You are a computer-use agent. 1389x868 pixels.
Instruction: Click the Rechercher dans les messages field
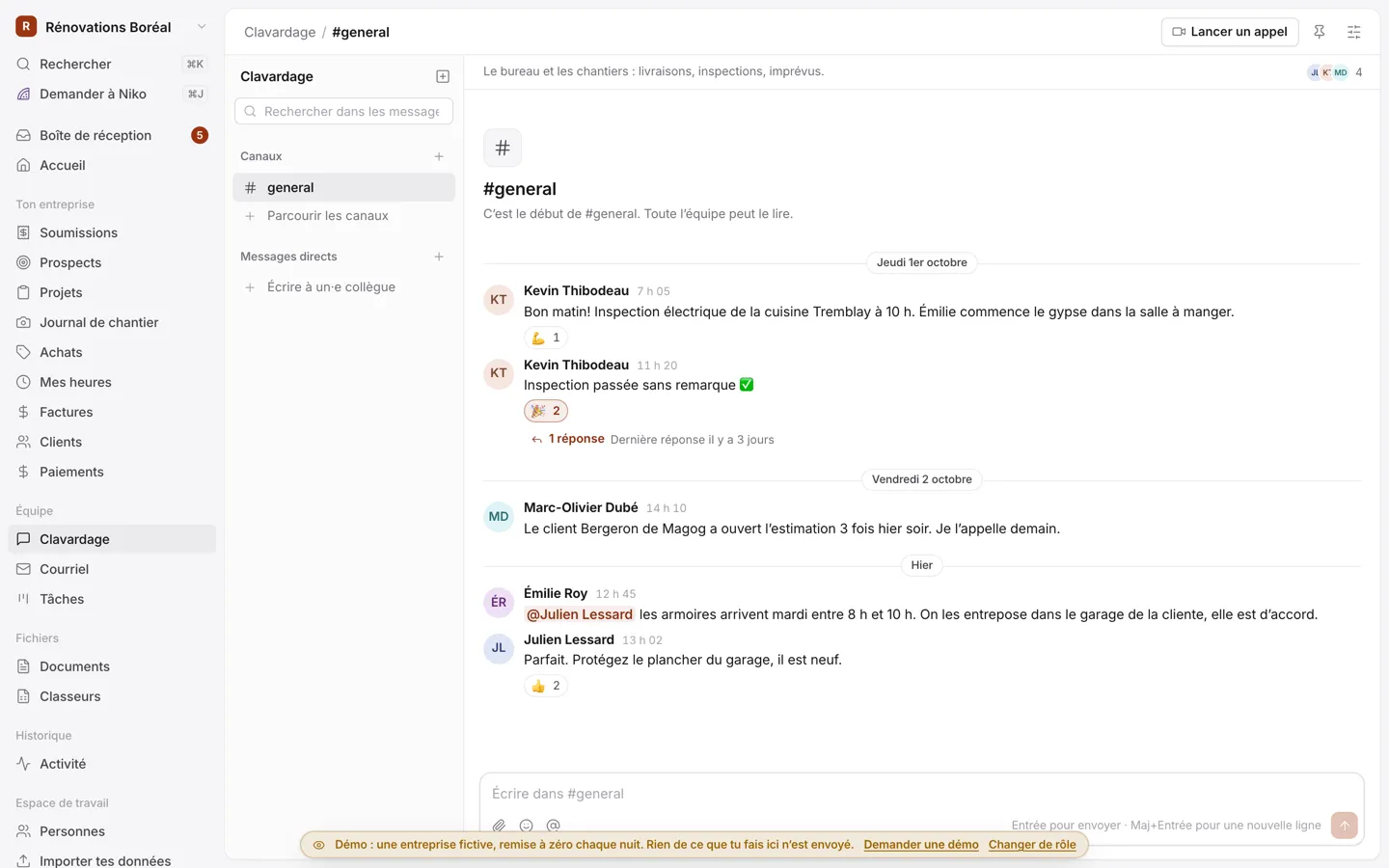343,112
